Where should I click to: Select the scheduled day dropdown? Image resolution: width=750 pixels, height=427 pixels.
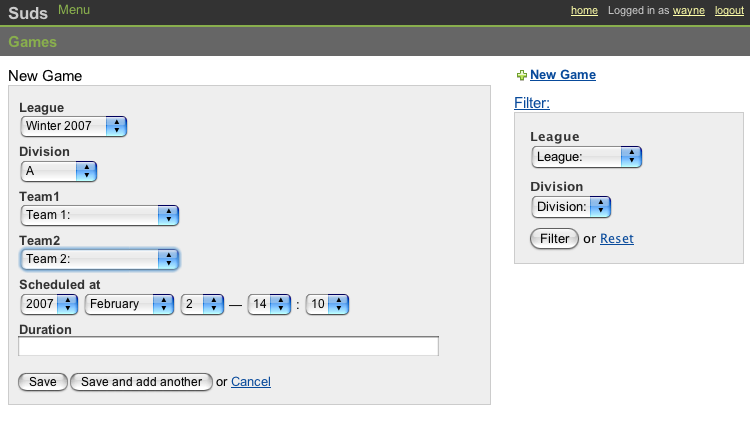coord(201,304)
